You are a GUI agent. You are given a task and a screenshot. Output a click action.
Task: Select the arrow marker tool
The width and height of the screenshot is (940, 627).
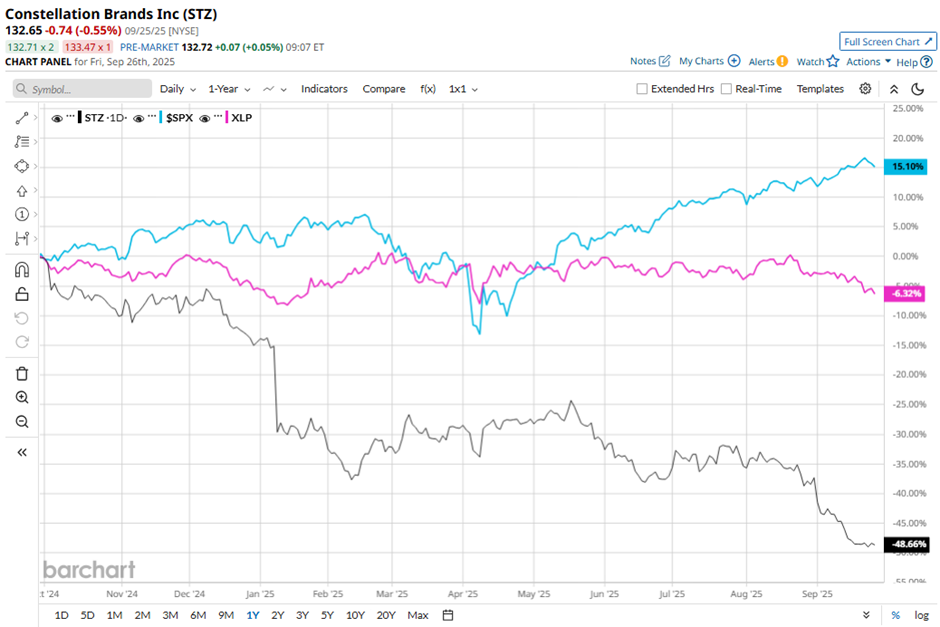pos(22,191)
